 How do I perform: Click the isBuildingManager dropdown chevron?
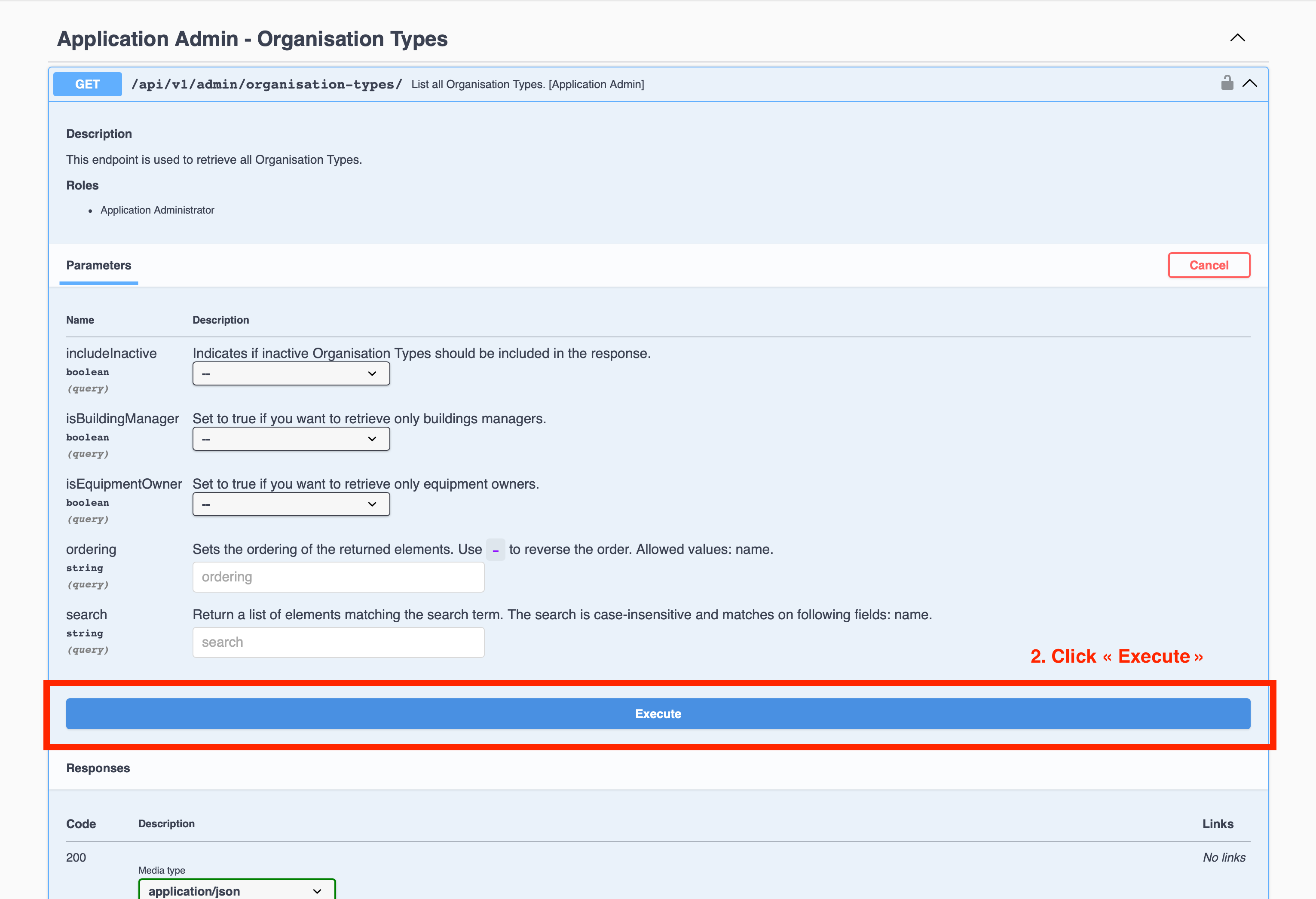pyautogui.click(x=372, y=439)
